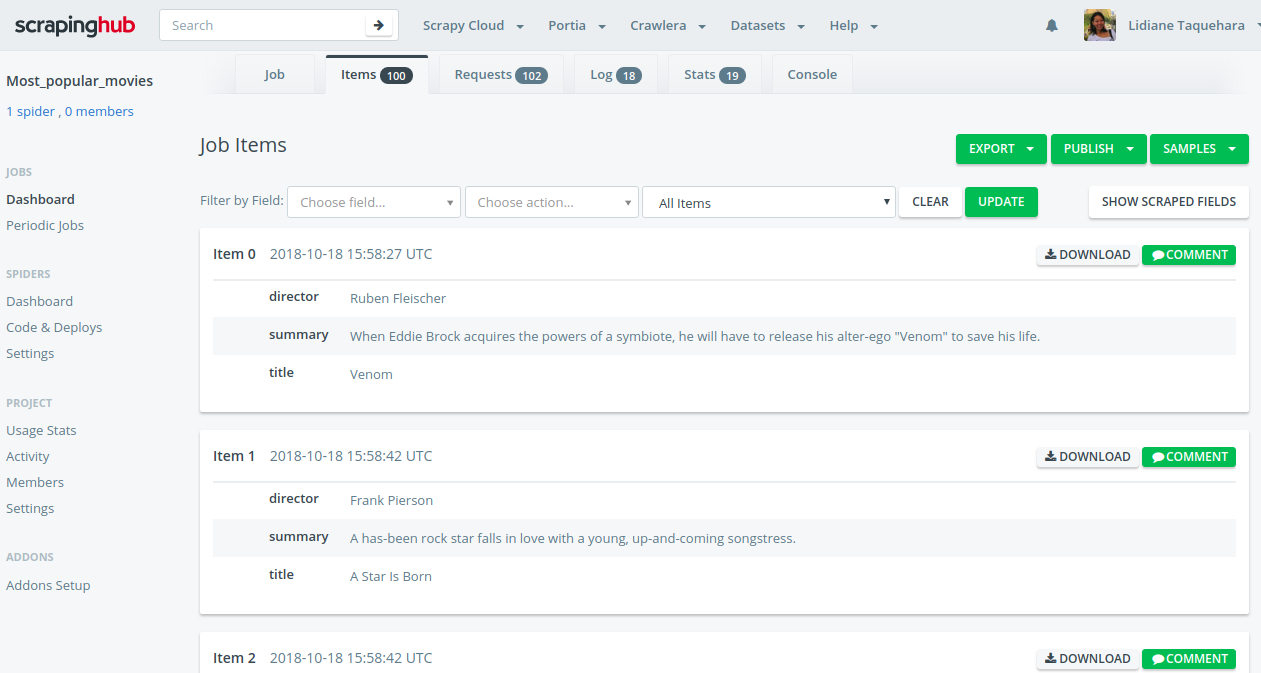Expand the PUBLISH dropdown button

[1099, 149]
